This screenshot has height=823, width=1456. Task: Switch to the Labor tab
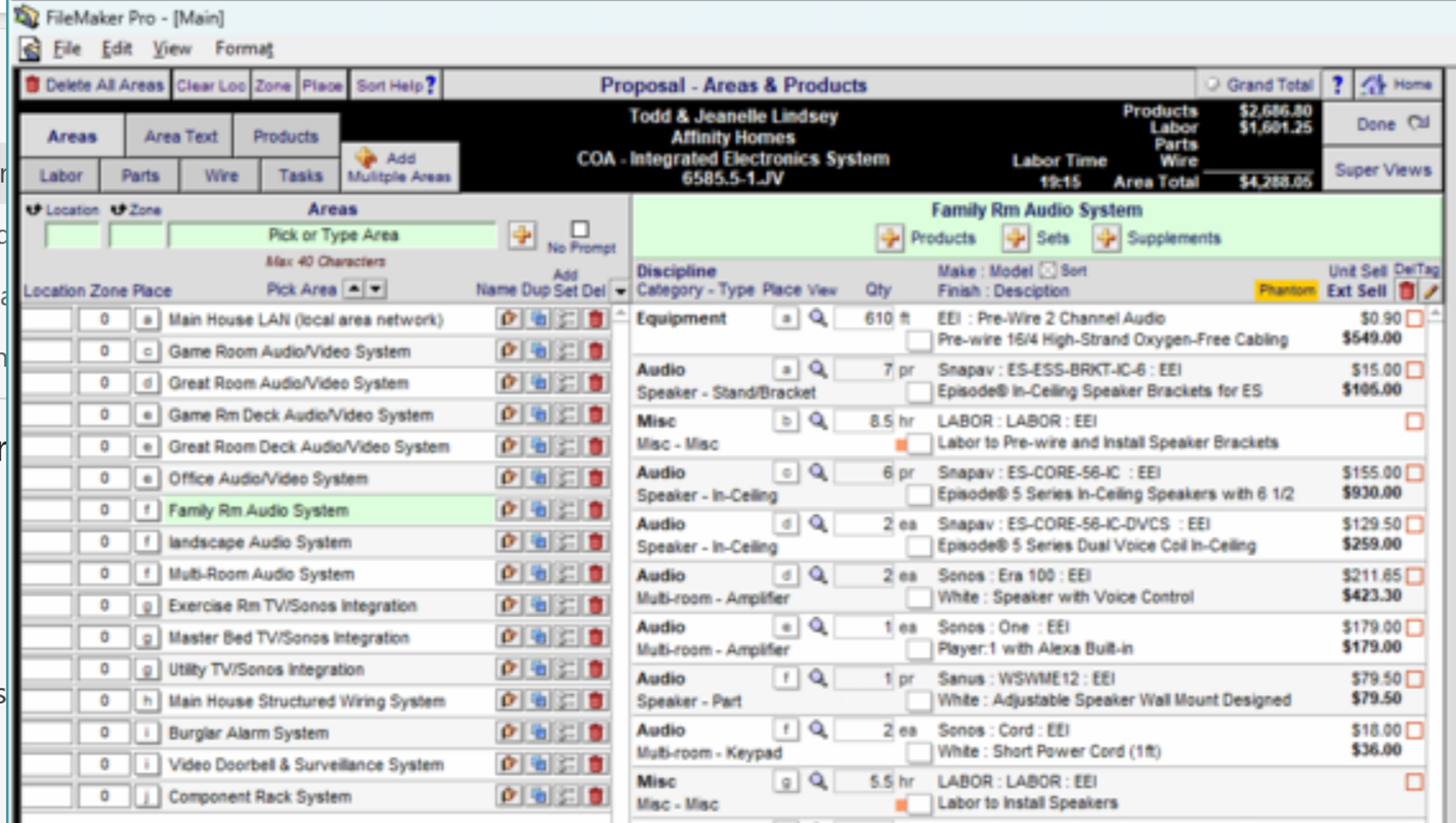pos(61,175)
